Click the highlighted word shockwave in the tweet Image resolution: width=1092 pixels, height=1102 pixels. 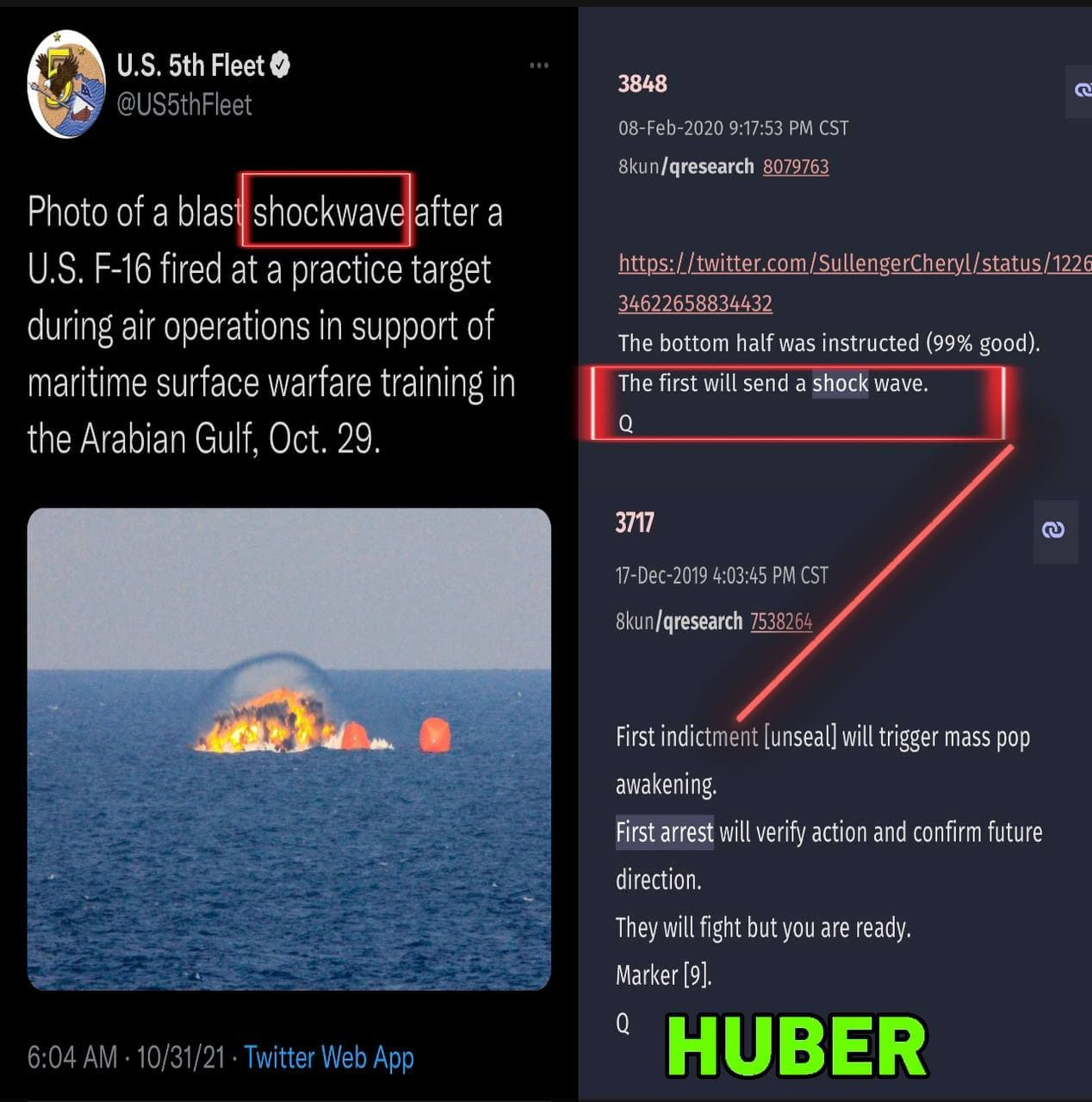328,212
